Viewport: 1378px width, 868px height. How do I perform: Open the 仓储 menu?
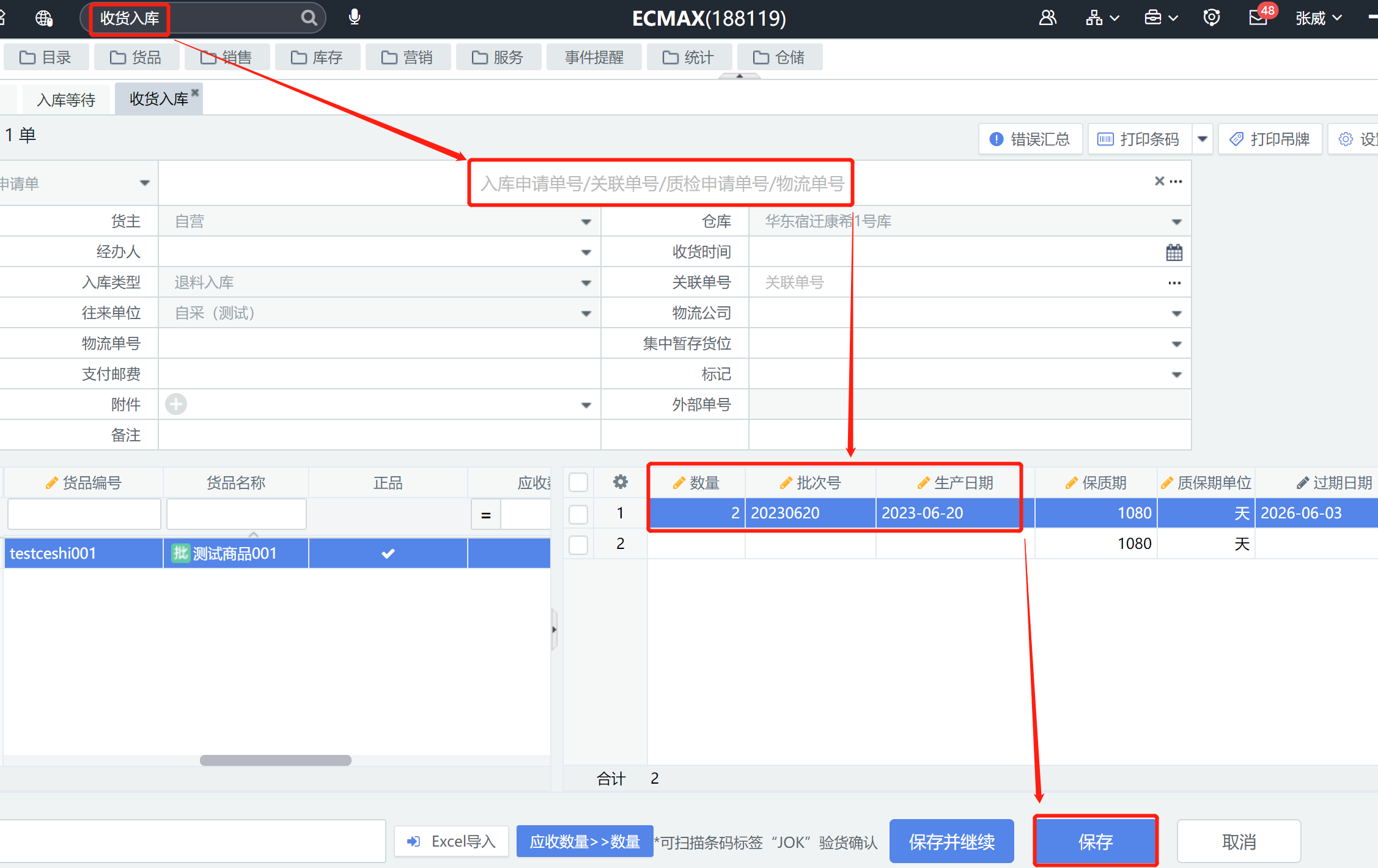(779, 57)
